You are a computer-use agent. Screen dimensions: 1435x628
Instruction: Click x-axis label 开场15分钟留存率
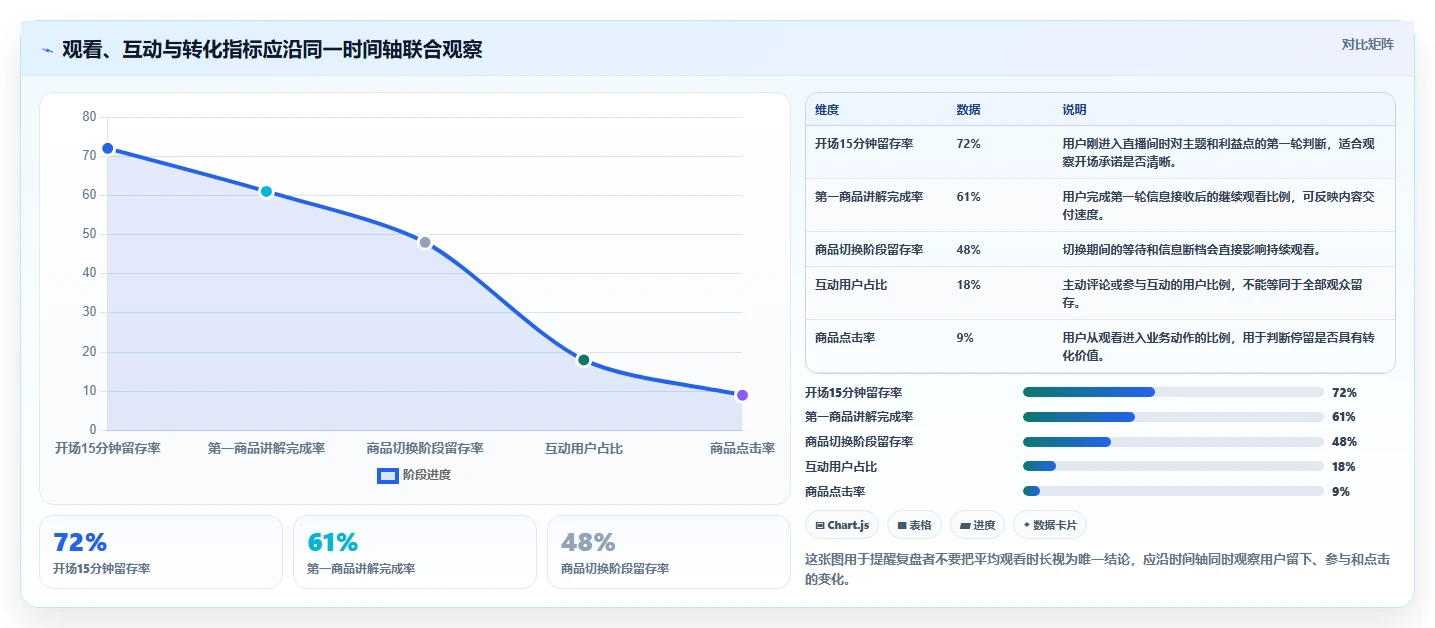pyautogui.click(x=107, y=449)
